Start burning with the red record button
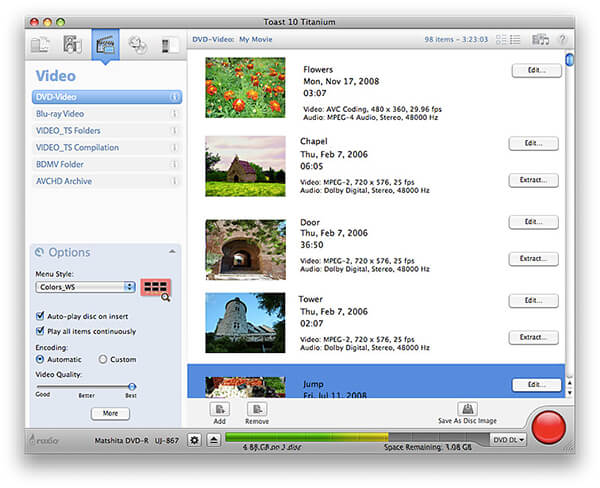Image resolution: width=600 pixels, height=488 pixels. tap(548, 427)
